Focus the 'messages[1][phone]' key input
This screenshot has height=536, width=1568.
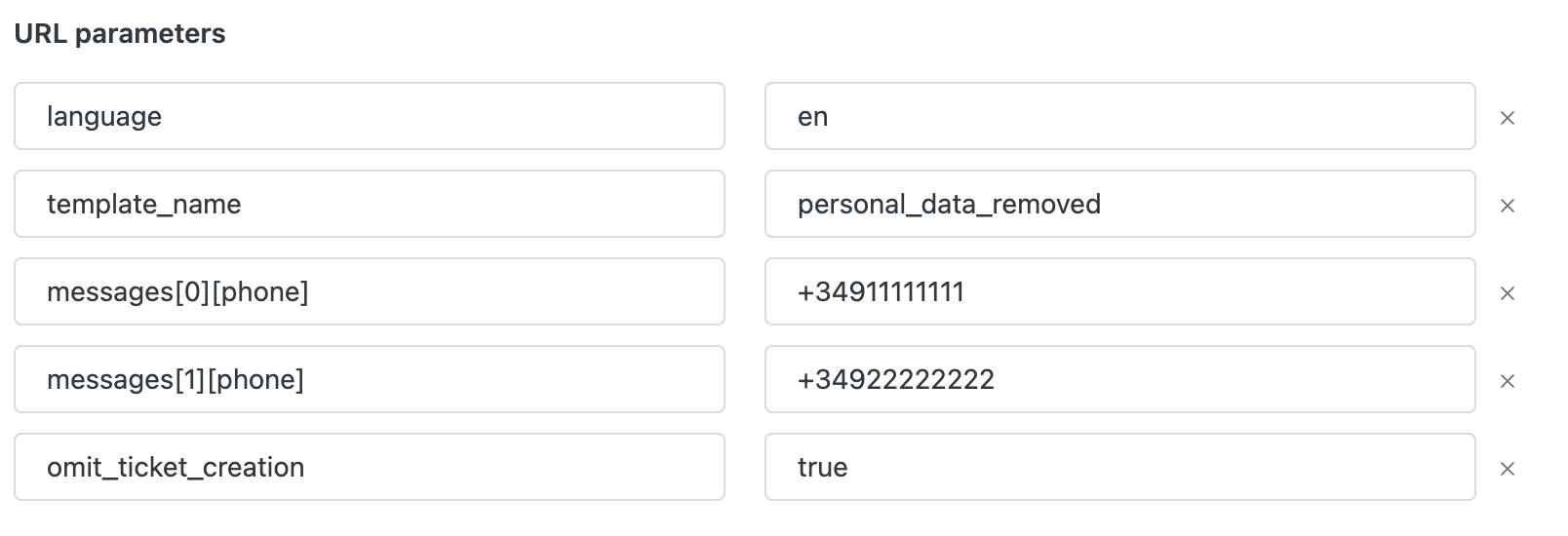click(x=370, y=379)
